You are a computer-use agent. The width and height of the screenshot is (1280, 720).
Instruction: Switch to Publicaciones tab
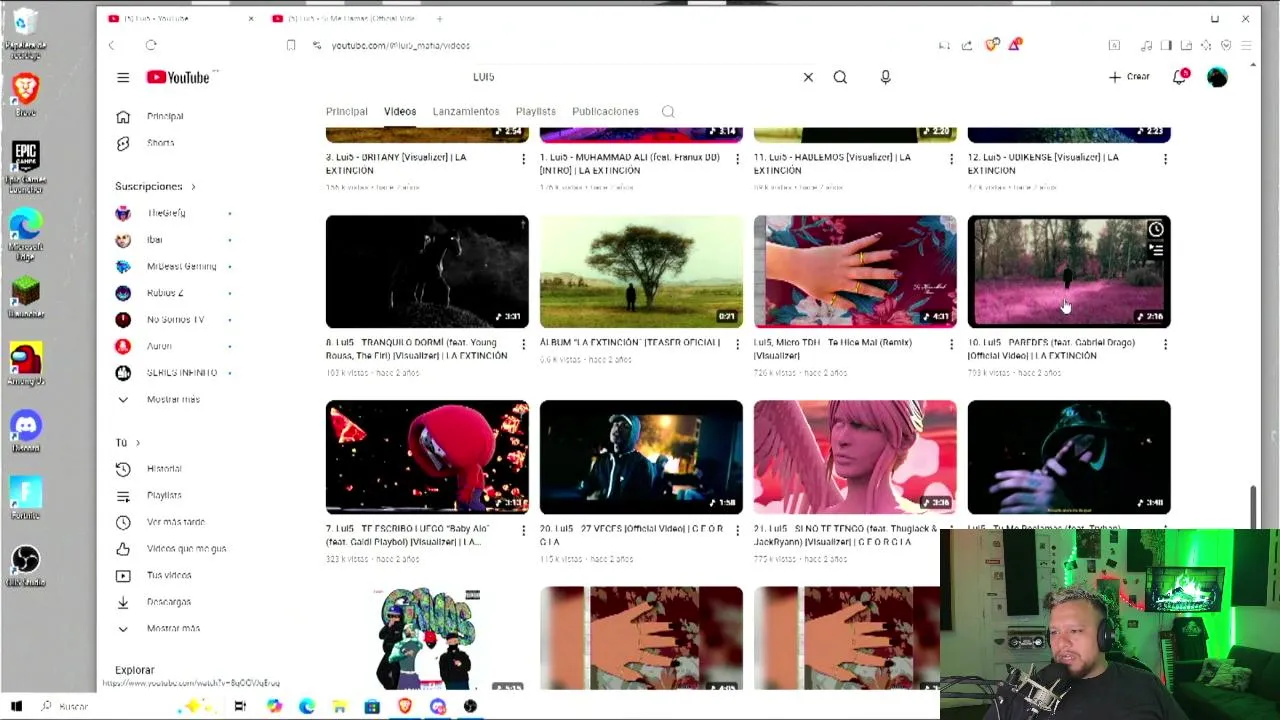coord(605,111)
